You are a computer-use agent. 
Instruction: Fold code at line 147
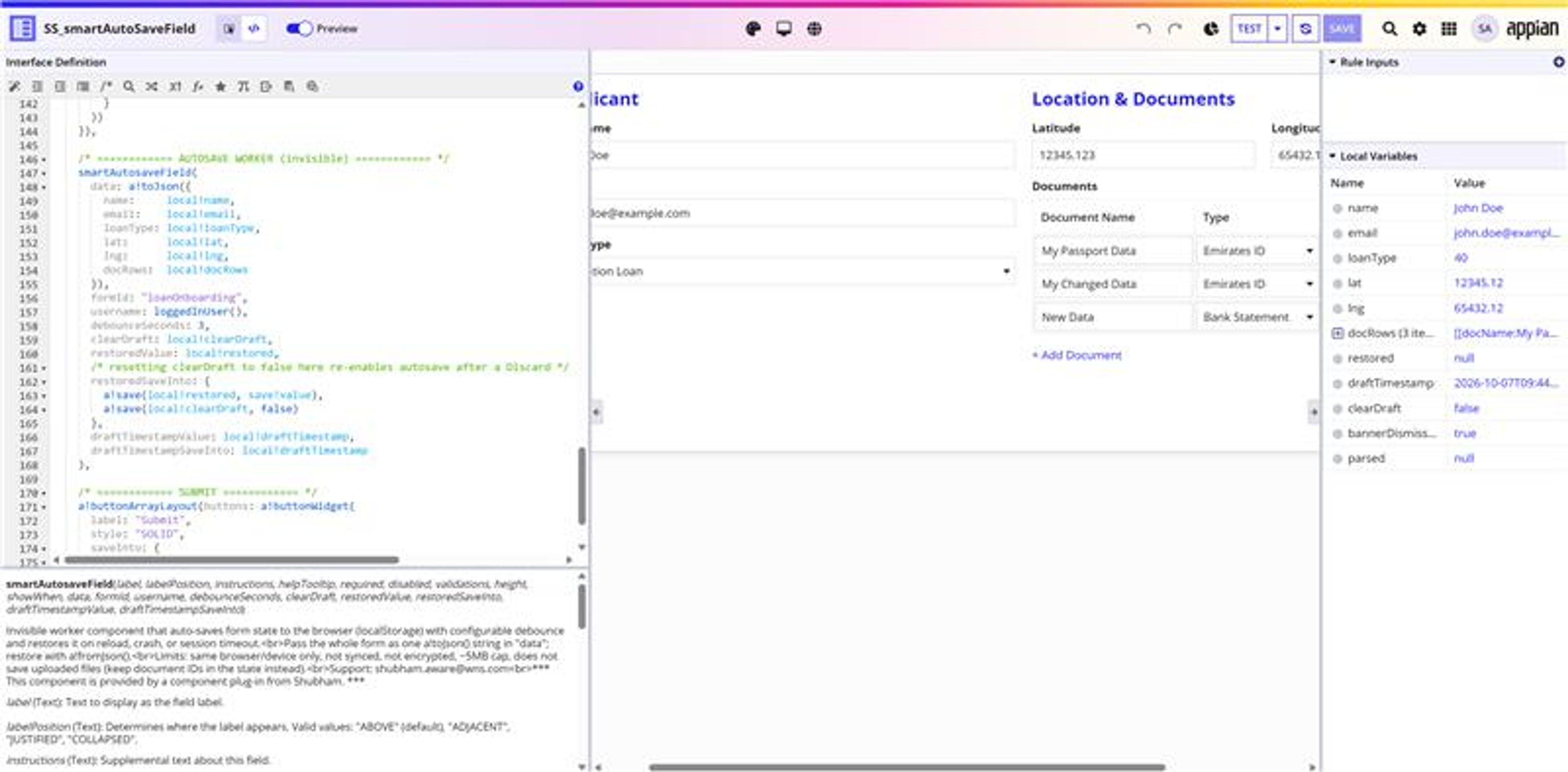coord(44,174)
